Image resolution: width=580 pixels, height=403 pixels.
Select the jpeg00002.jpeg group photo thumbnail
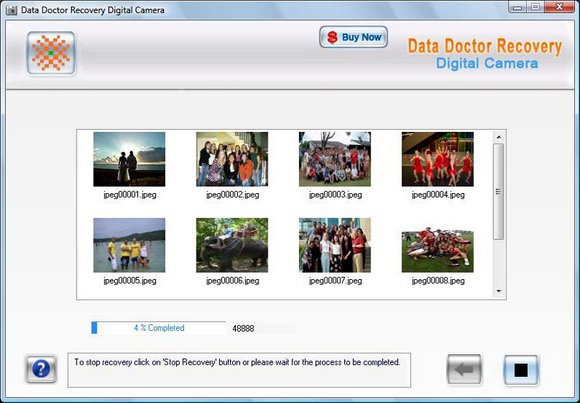[232, 159]
